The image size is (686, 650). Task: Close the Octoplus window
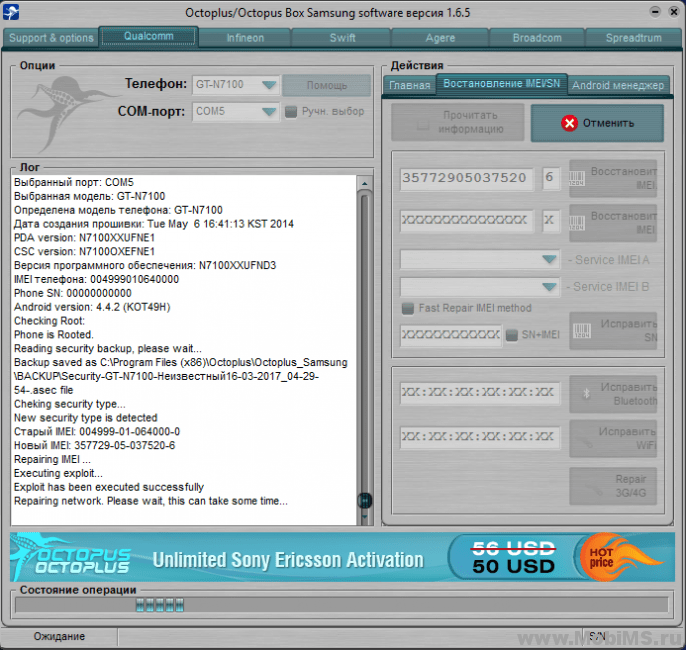(674, 12)
